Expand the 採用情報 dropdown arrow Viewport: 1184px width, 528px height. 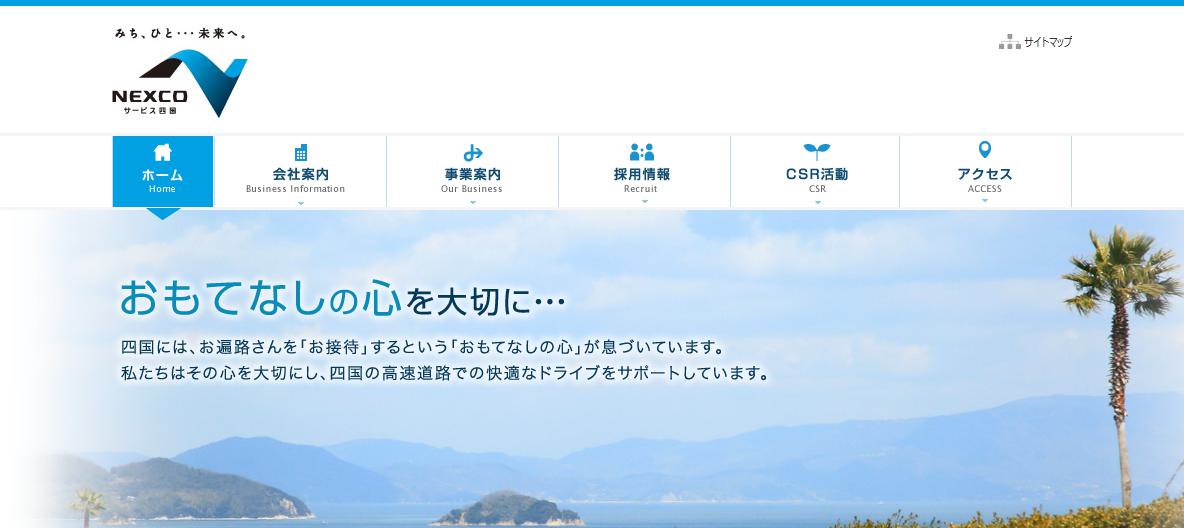tap(644, 202)
